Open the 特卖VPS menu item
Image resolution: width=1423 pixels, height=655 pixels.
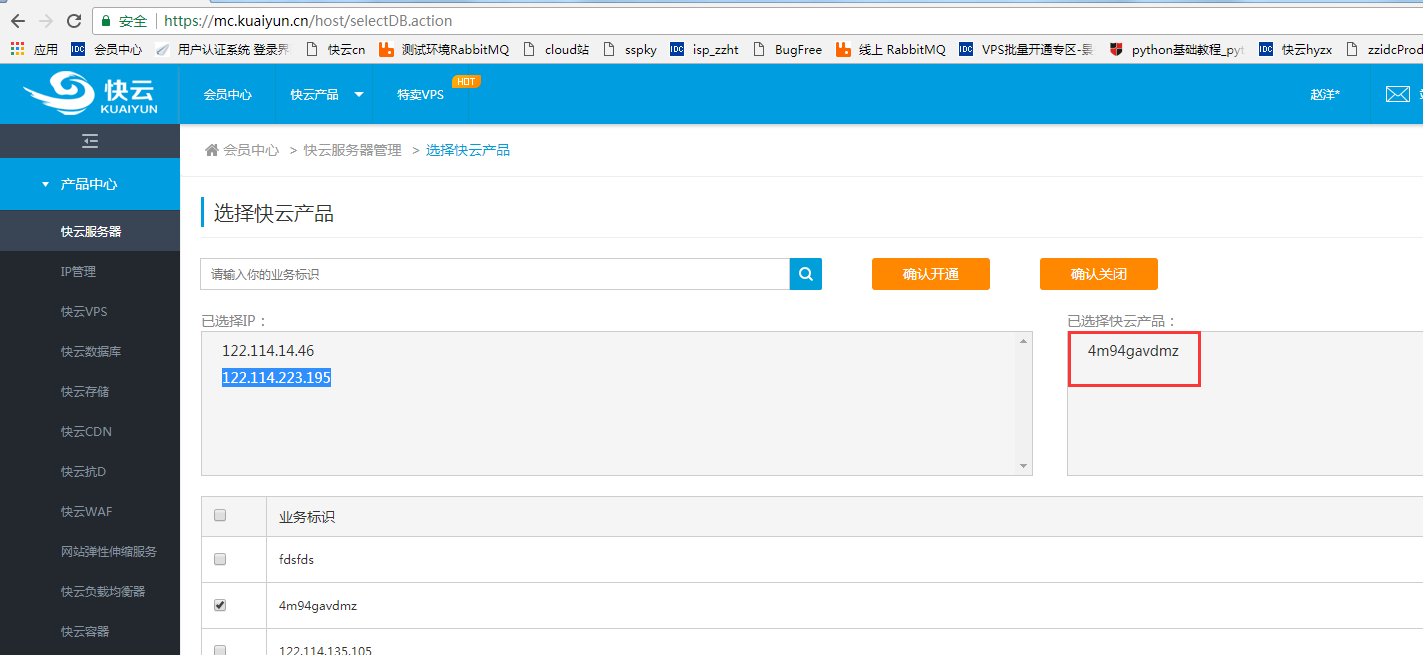coord(420,94)
